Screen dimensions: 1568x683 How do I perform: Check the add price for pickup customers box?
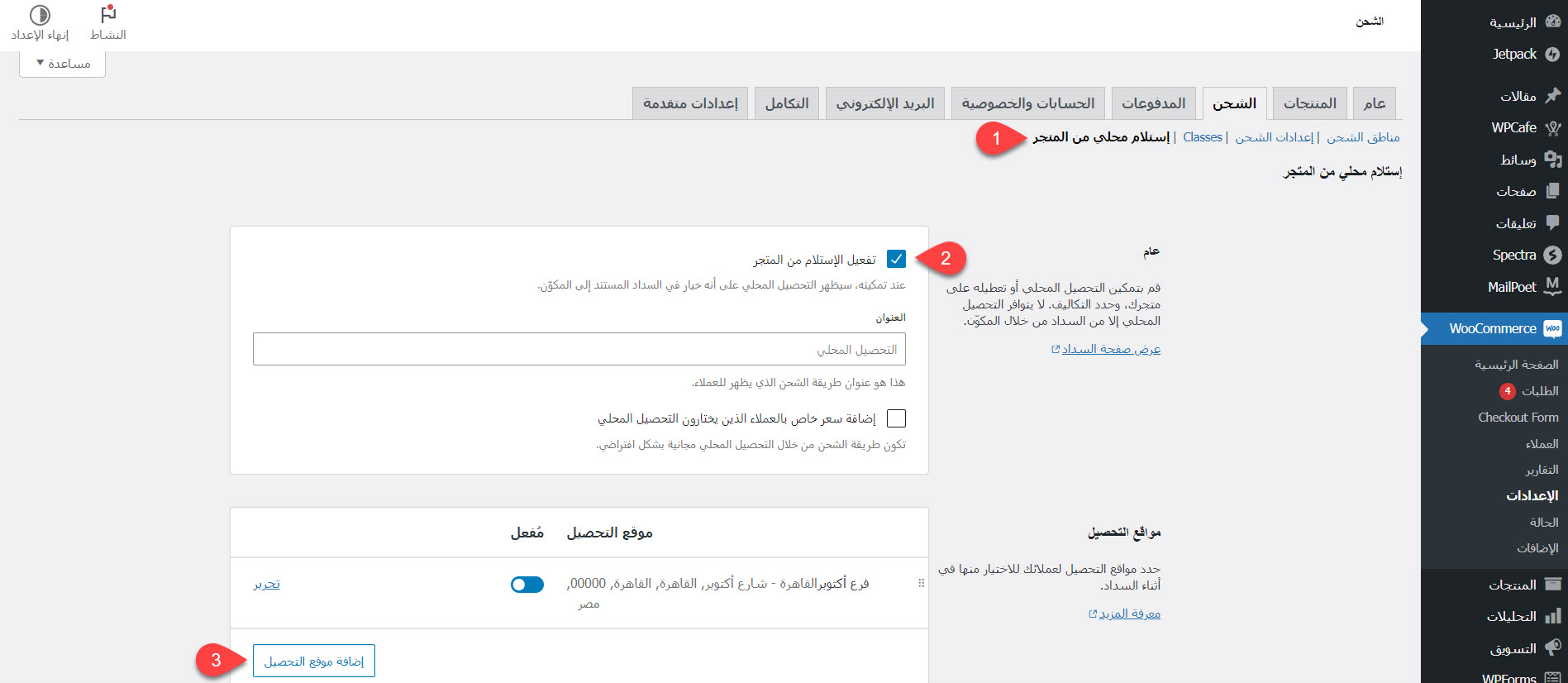pos(896,418)
